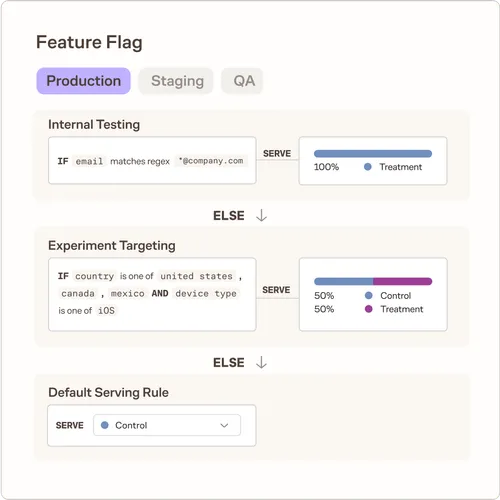Click the Control label in Experiment Targeting
The image size is (500, 500).
[x=396, y=296]
